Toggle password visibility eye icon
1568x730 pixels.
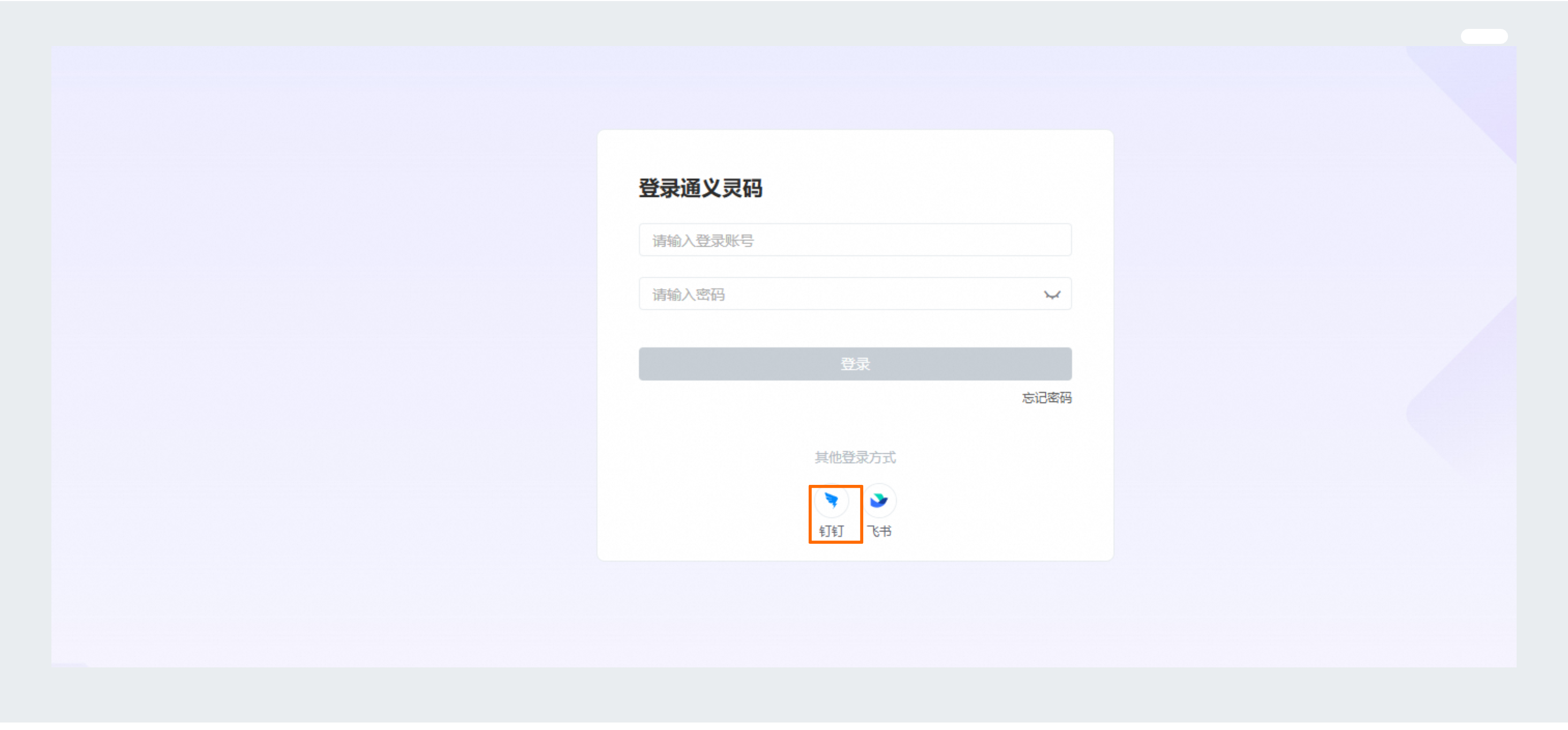tap(1052, 295)
